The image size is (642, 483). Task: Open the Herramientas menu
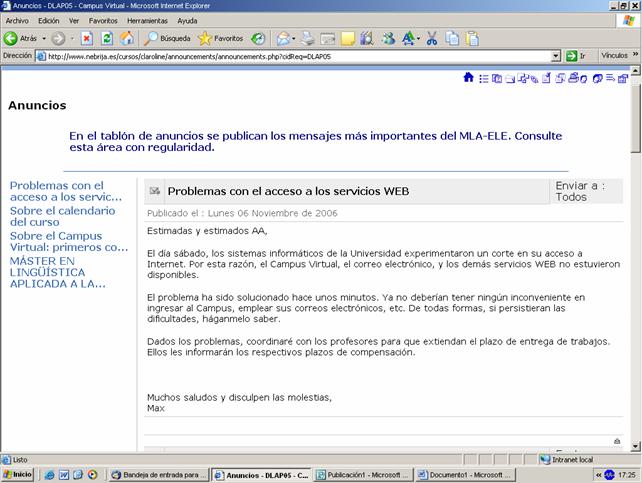[x=147, y=20]
